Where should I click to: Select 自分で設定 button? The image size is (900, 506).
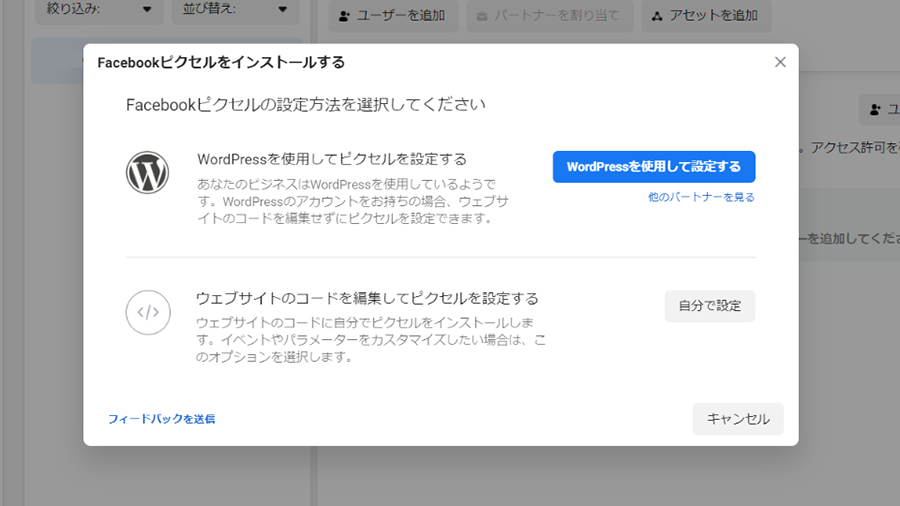710,306
